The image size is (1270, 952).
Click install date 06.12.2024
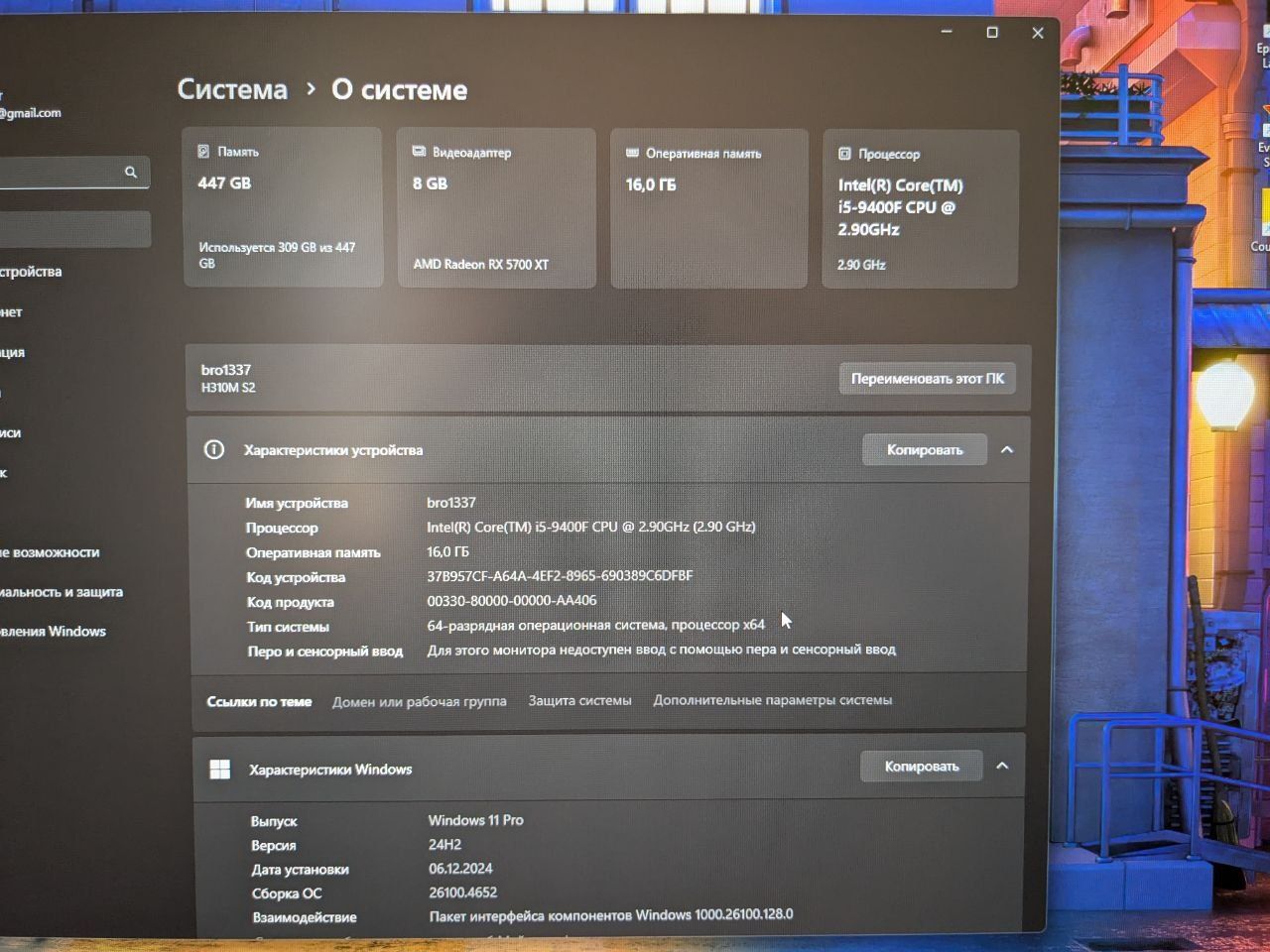(460, 869)
